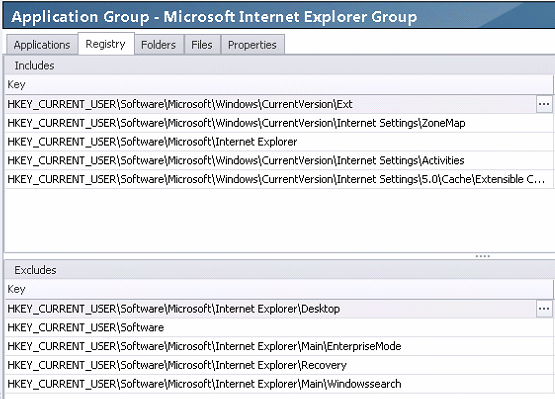This screenshot has width=555, height=399.
Task: Select the Internet Settings\ZoneMap include key
Action: pyautogui.click(x=279, y=123)
